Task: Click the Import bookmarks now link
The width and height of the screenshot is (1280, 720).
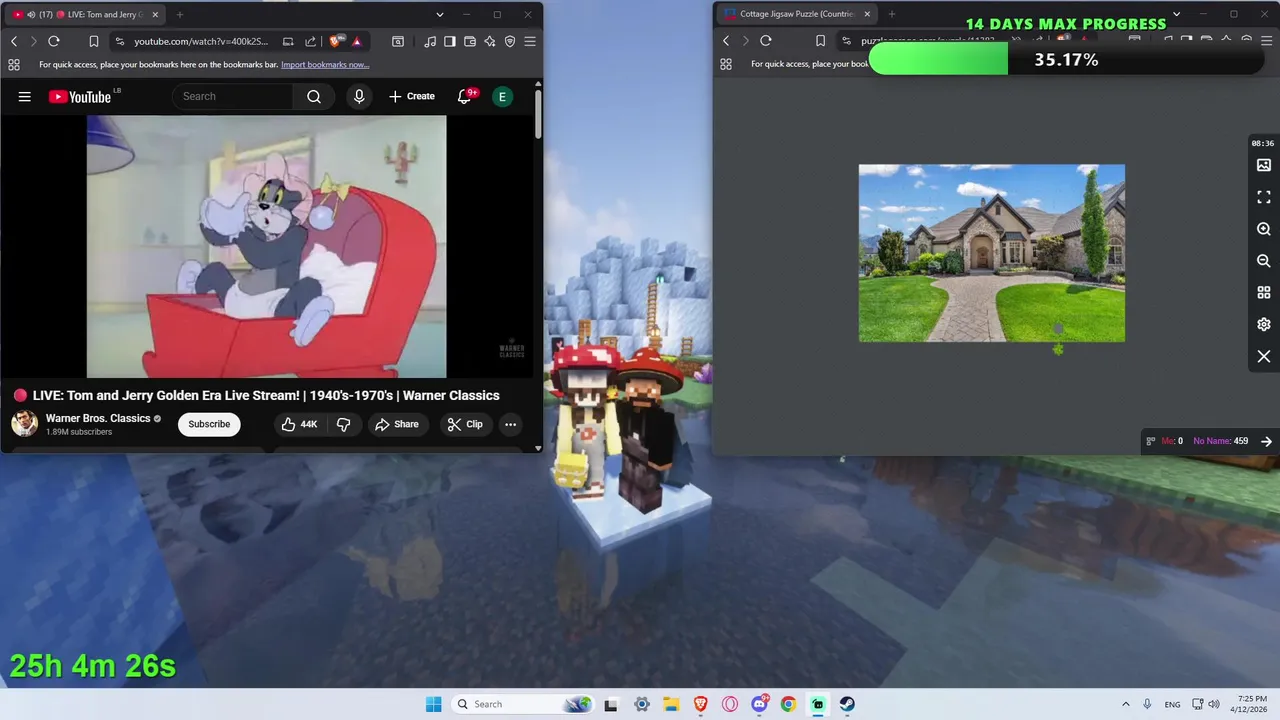Action: click(325, 64)
